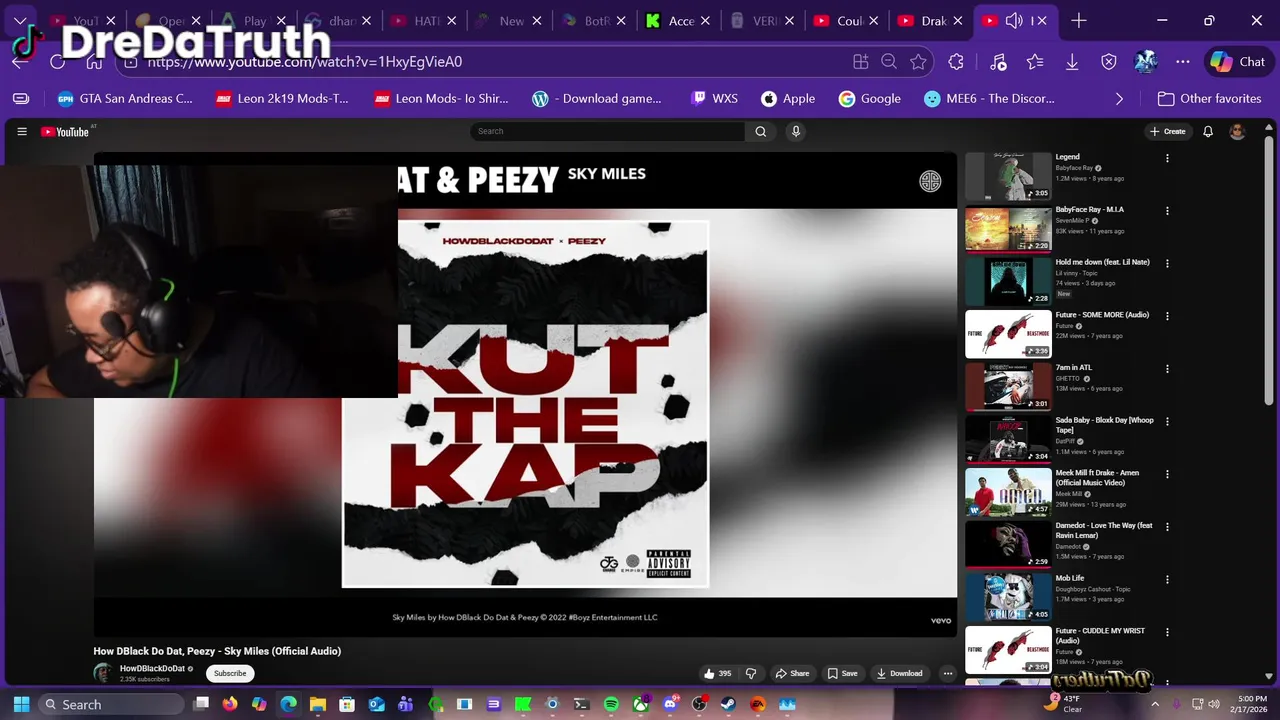Dislike the Sky Miles video
The width and height of the screenshot is (1280, 720).
[x=751, y=673]
